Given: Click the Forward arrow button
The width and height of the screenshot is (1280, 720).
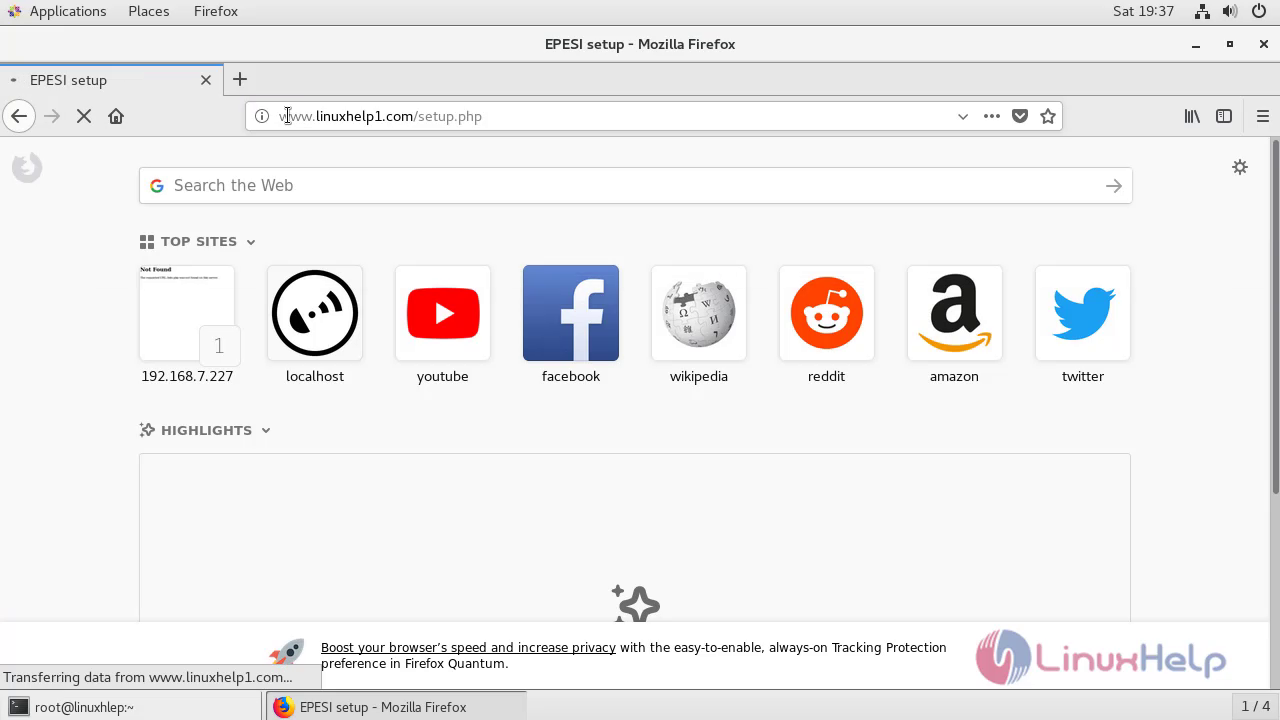Looking at the screenshot, I should [52, 116].
